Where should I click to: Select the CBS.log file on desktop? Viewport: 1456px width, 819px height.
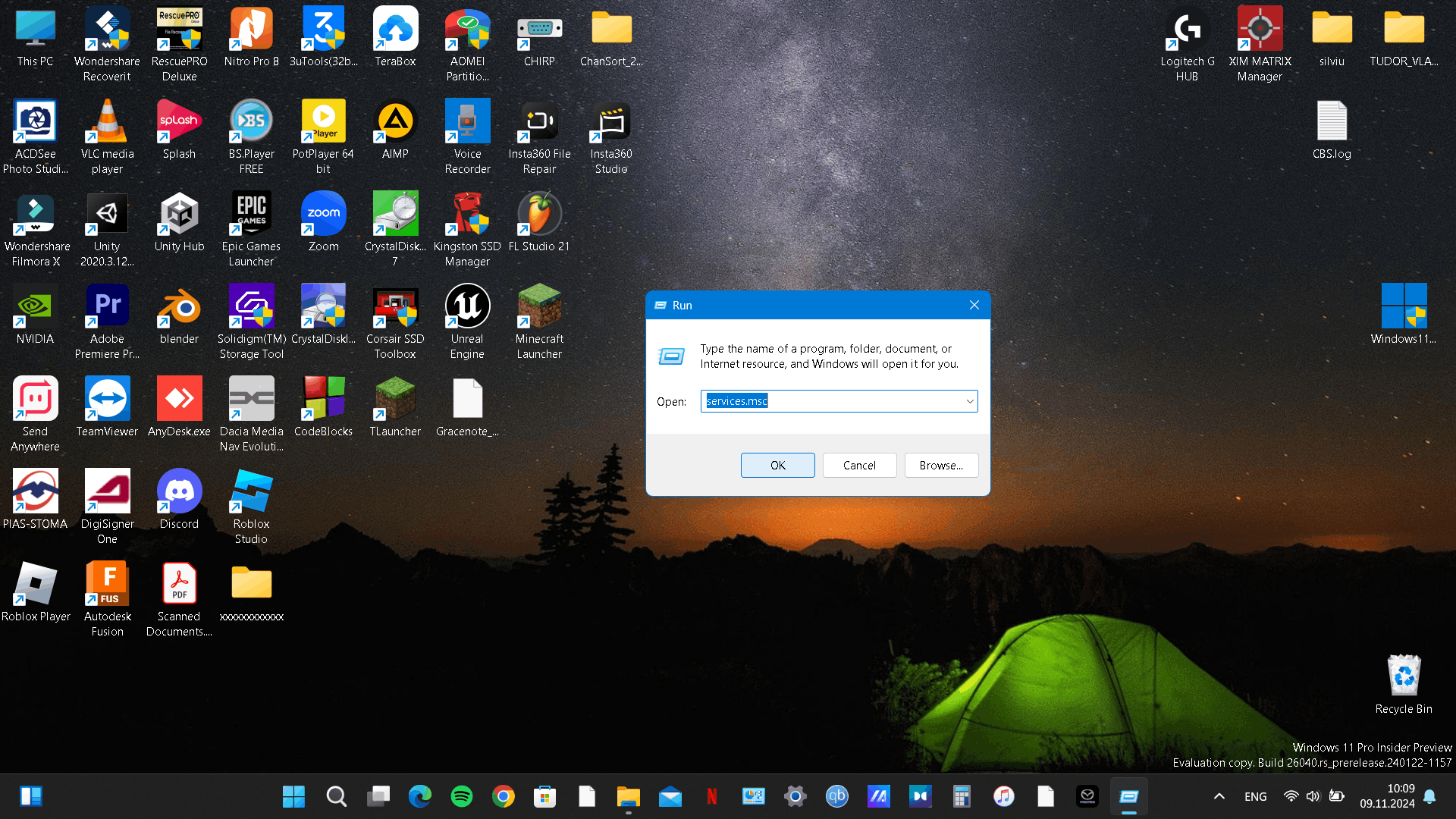[1332, 129]
